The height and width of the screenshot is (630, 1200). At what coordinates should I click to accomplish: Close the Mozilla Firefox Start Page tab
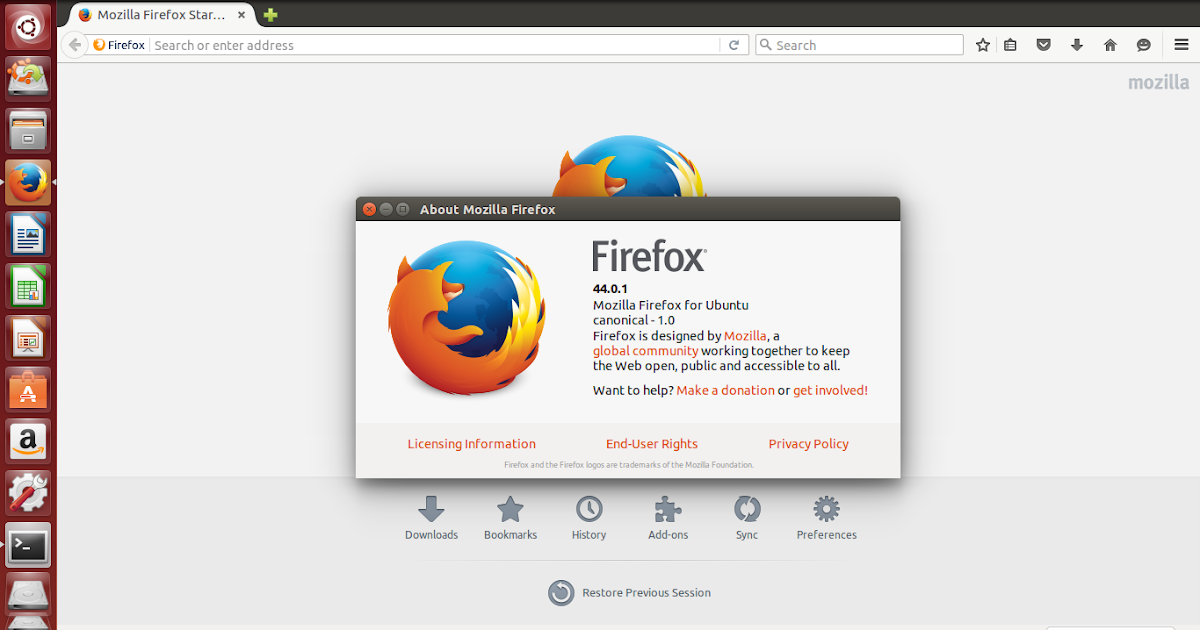click(241, 15)
